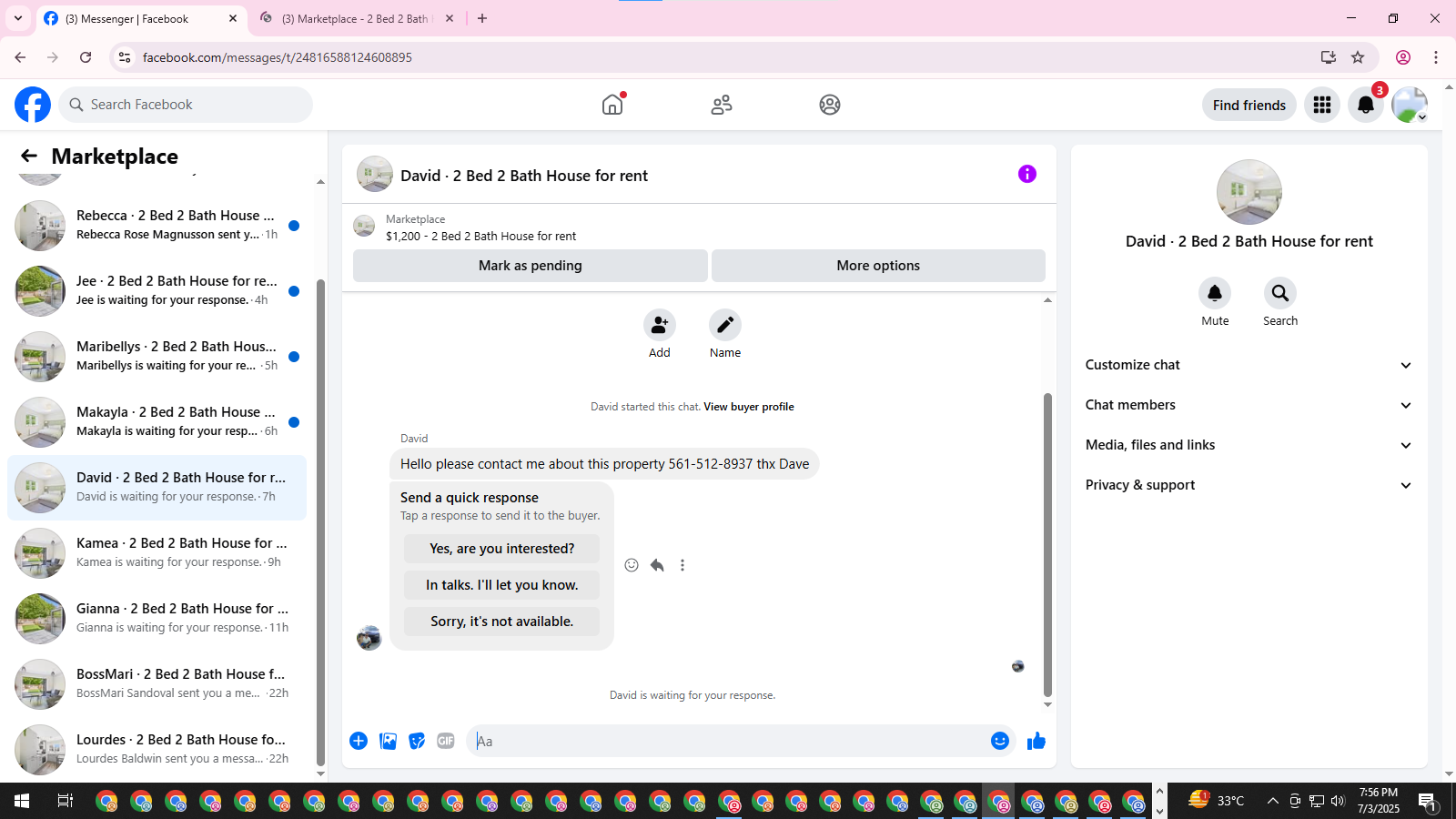Image resolution: width=1456 pixels, height=819 pixels.
Task: Expand Customize chat section
Action: click(x=1249, y=365)
